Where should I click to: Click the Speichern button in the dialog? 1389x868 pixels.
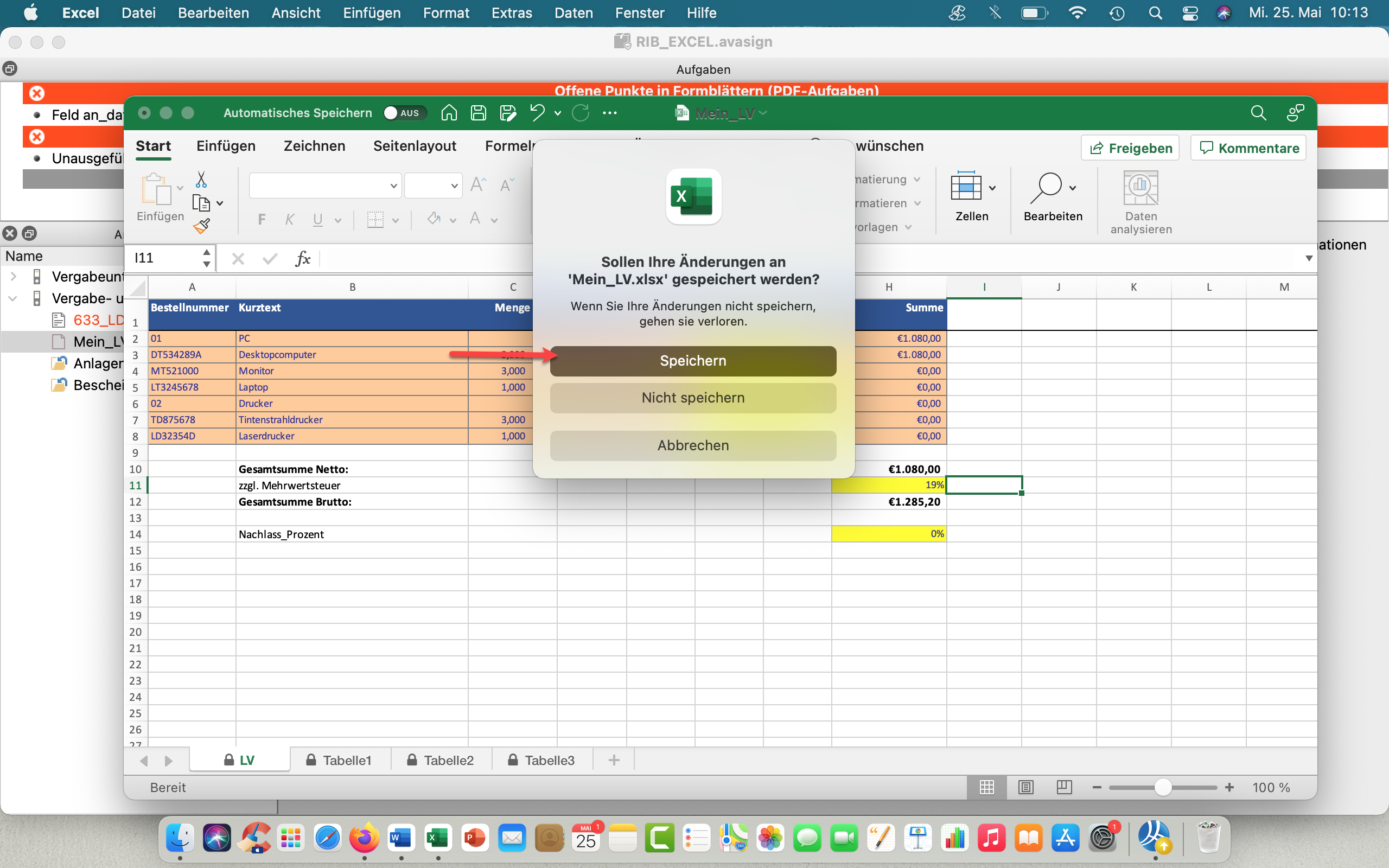(x=693, y=361)
